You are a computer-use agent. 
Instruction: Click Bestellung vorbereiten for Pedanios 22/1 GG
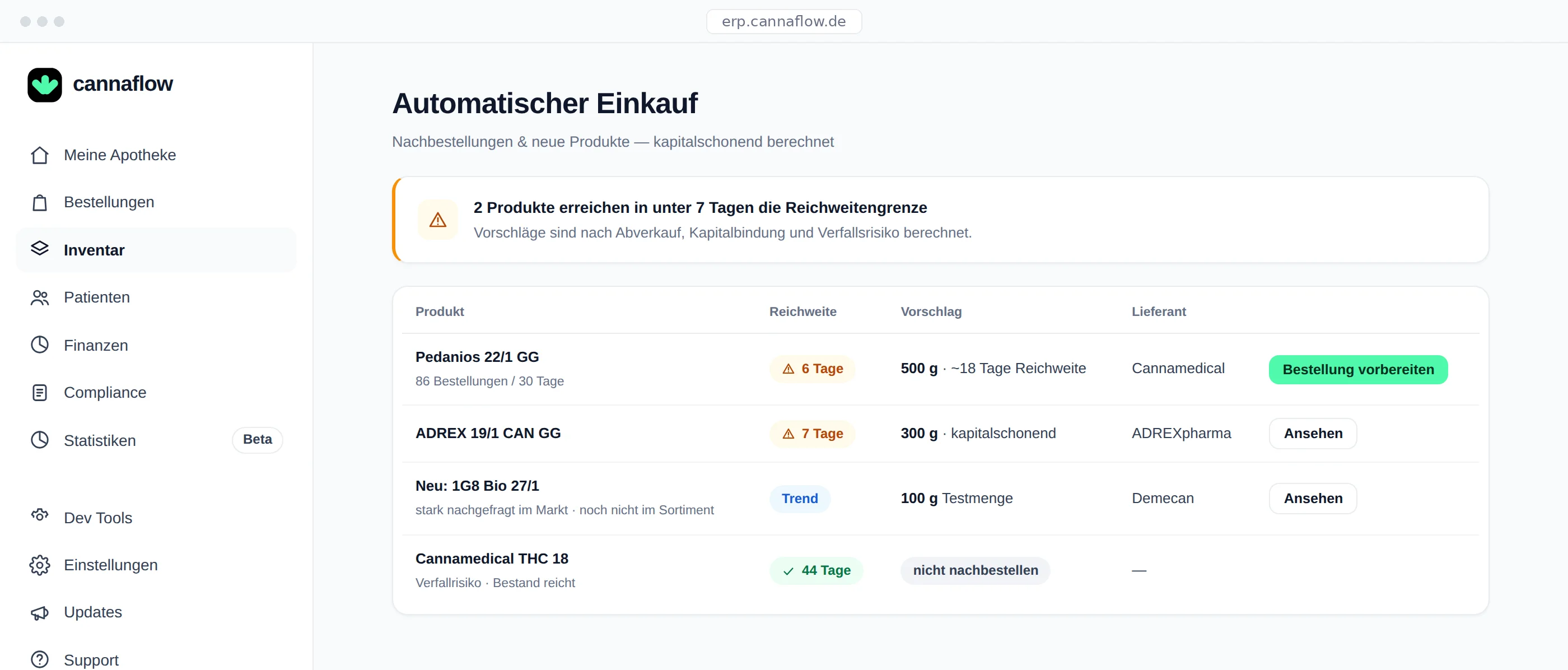coord(1358,370)
